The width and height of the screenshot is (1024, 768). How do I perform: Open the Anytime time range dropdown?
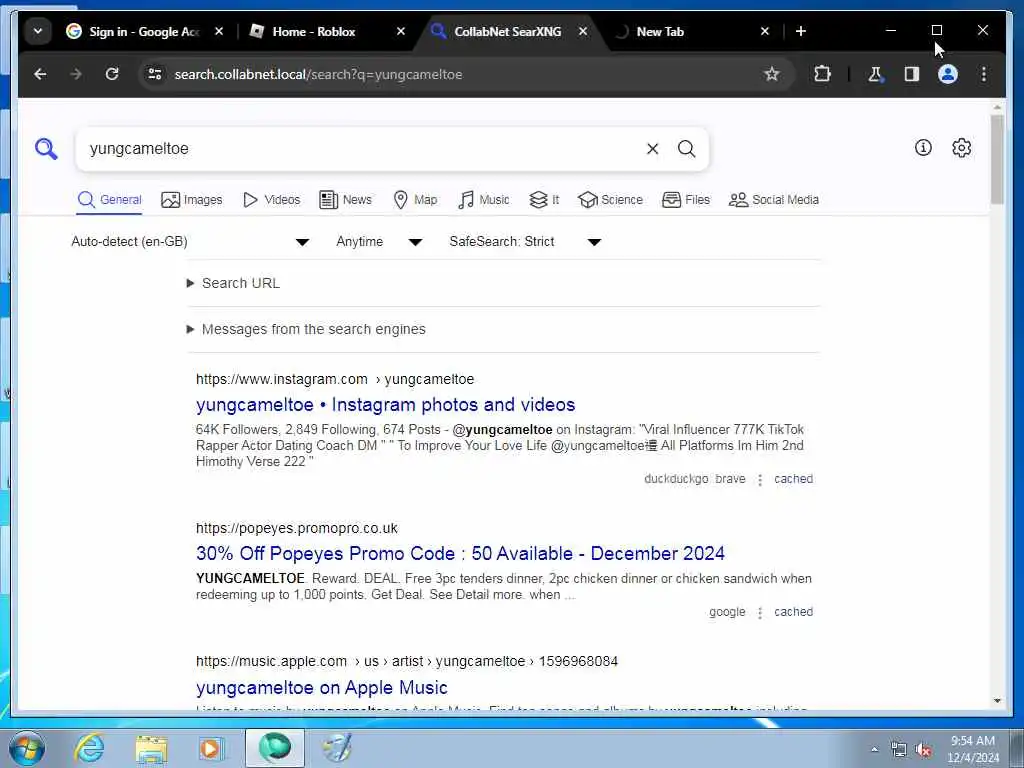pyautogui.click(x=379, y=242)
